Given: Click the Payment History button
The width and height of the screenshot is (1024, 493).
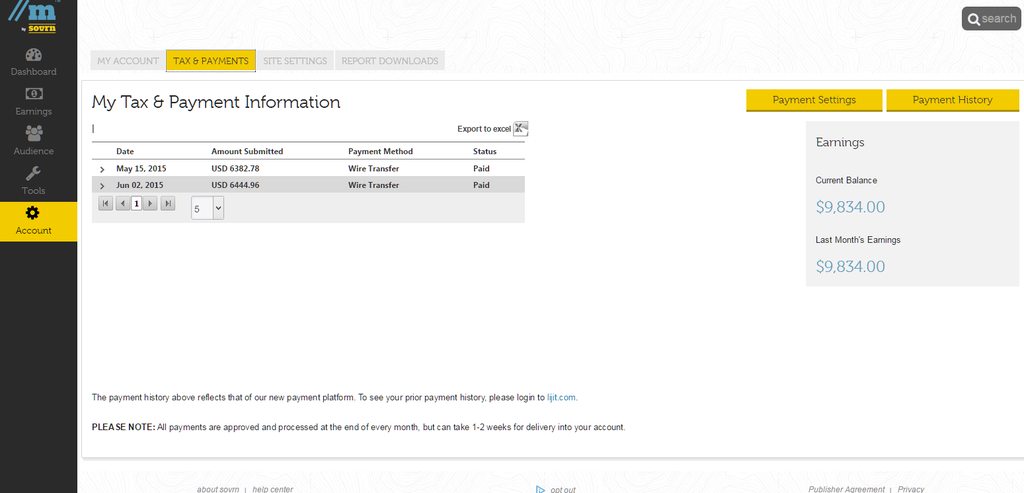Looking at the screenshot, I should point(952,100).
